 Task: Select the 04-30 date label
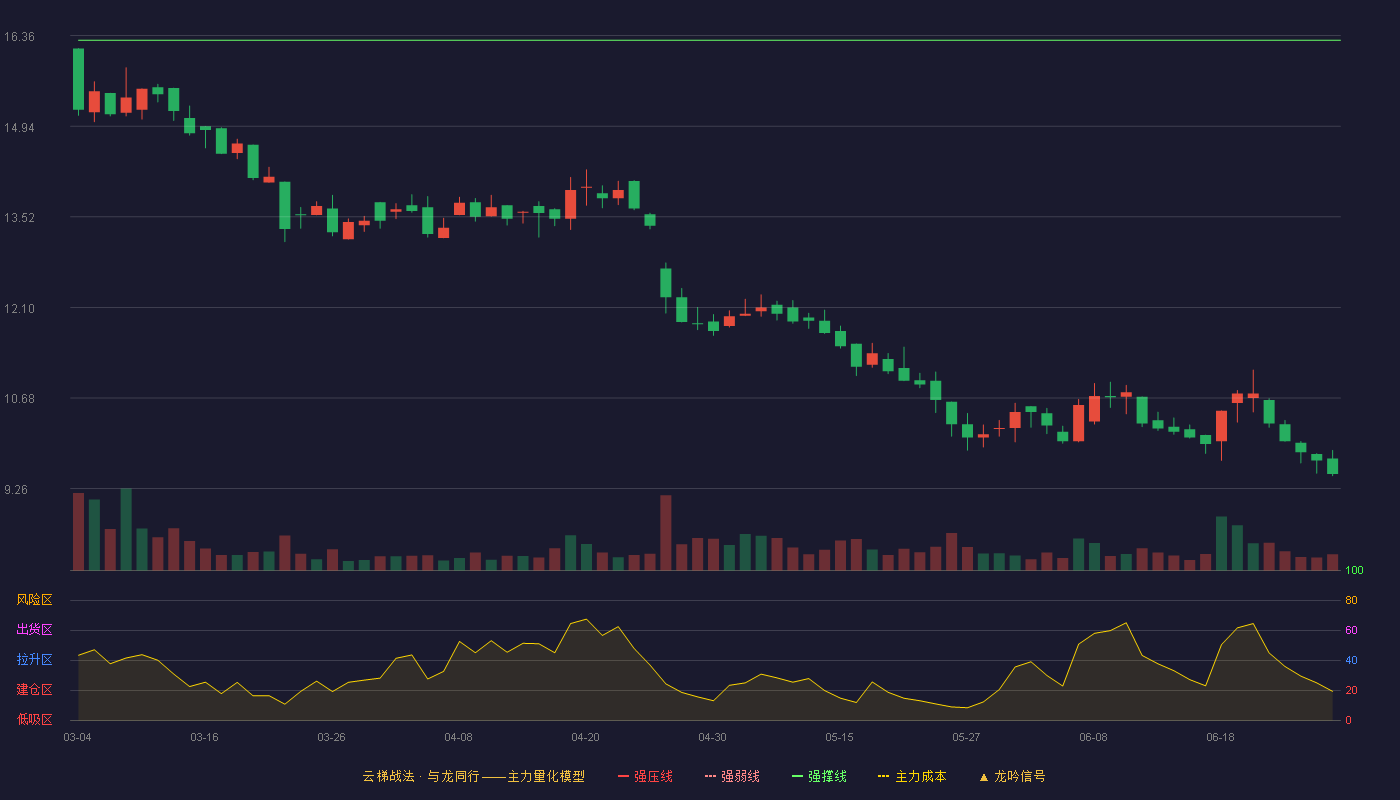pos(713,737)
